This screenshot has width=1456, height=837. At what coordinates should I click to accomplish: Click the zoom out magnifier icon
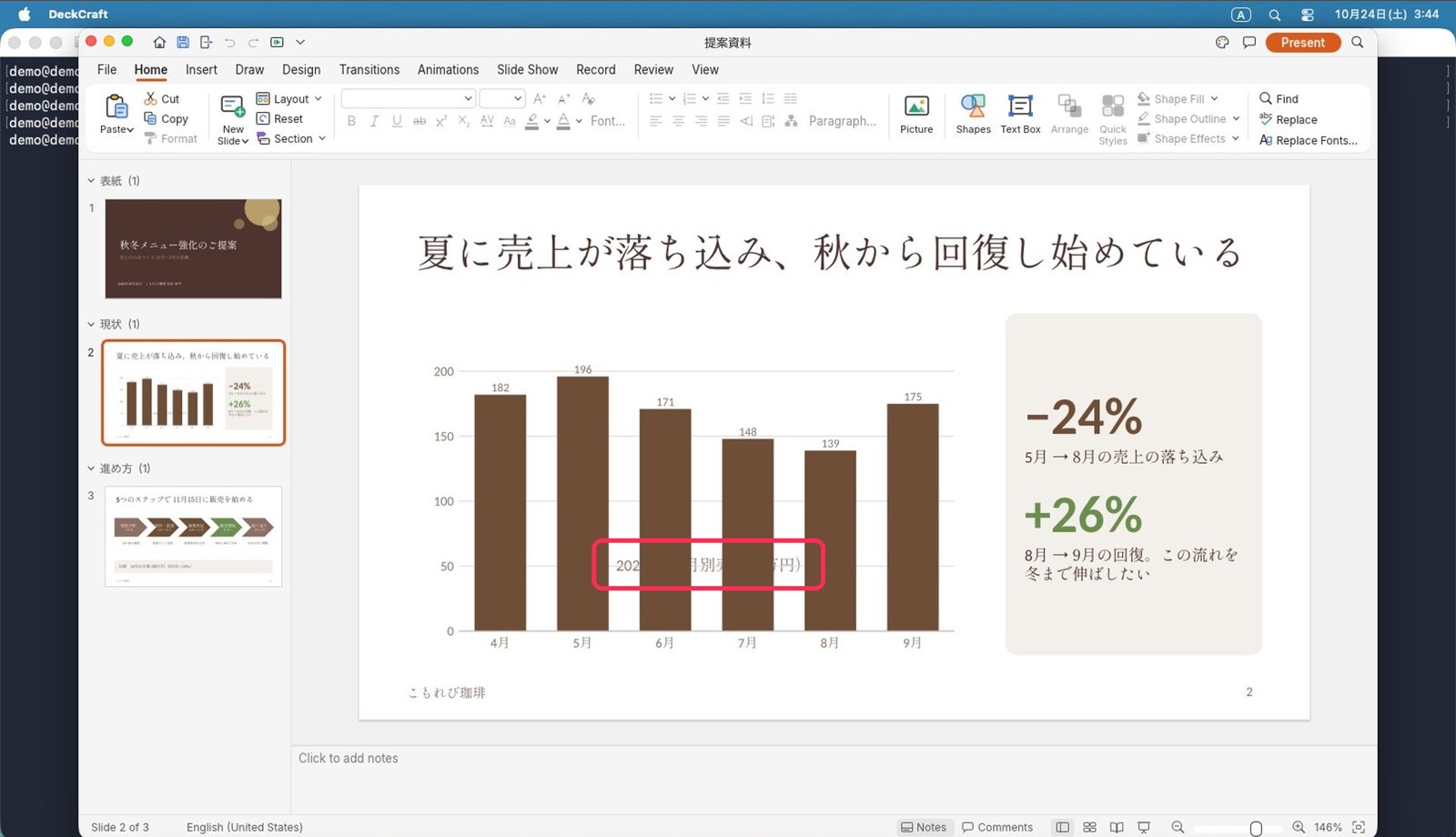1178,827
